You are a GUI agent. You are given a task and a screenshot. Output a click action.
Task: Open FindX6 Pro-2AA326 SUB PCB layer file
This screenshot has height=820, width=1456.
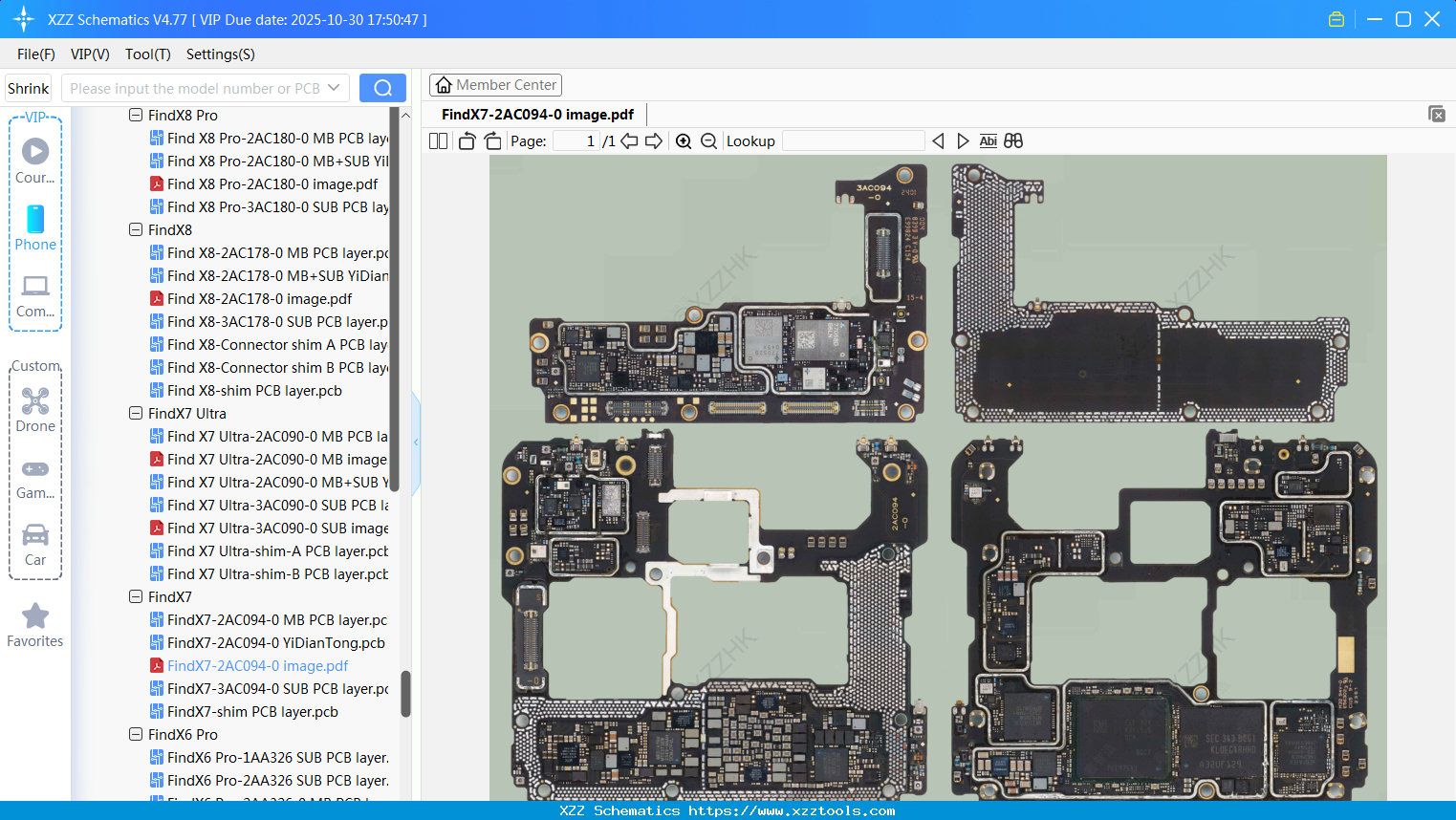[x=269, y=780]
